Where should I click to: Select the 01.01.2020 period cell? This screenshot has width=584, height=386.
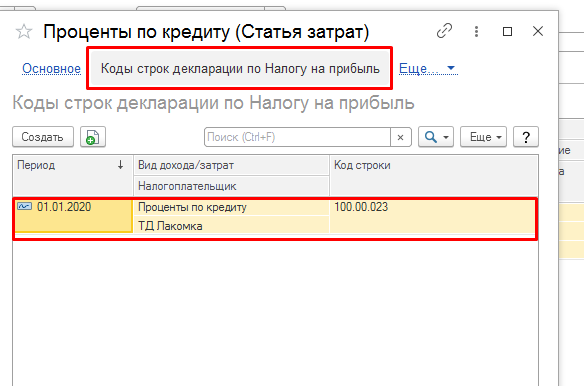(x=73, y=216)
